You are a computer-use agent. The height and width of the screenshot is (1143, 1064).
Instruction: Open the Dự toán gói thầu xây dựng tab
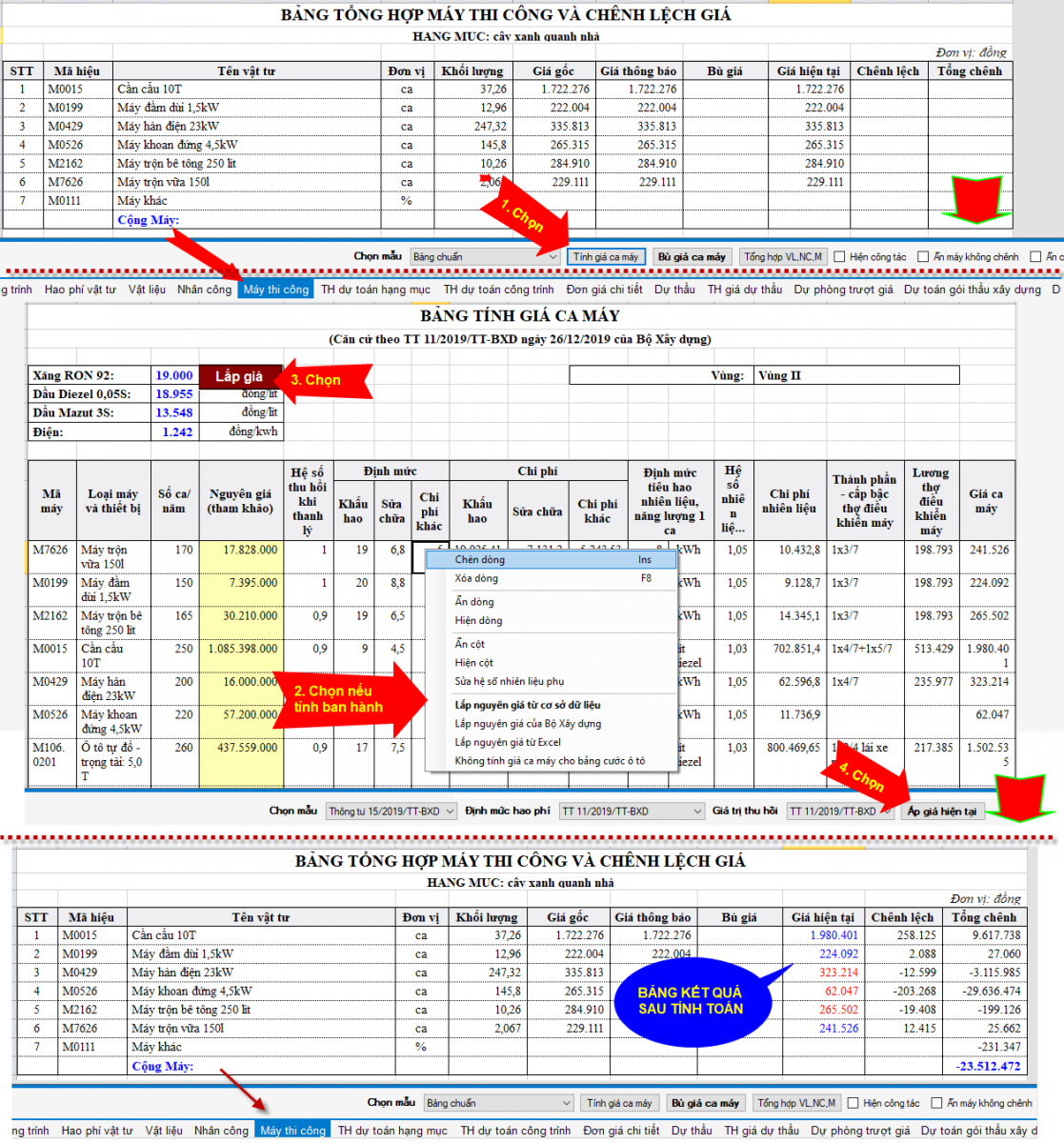[972, 290]
